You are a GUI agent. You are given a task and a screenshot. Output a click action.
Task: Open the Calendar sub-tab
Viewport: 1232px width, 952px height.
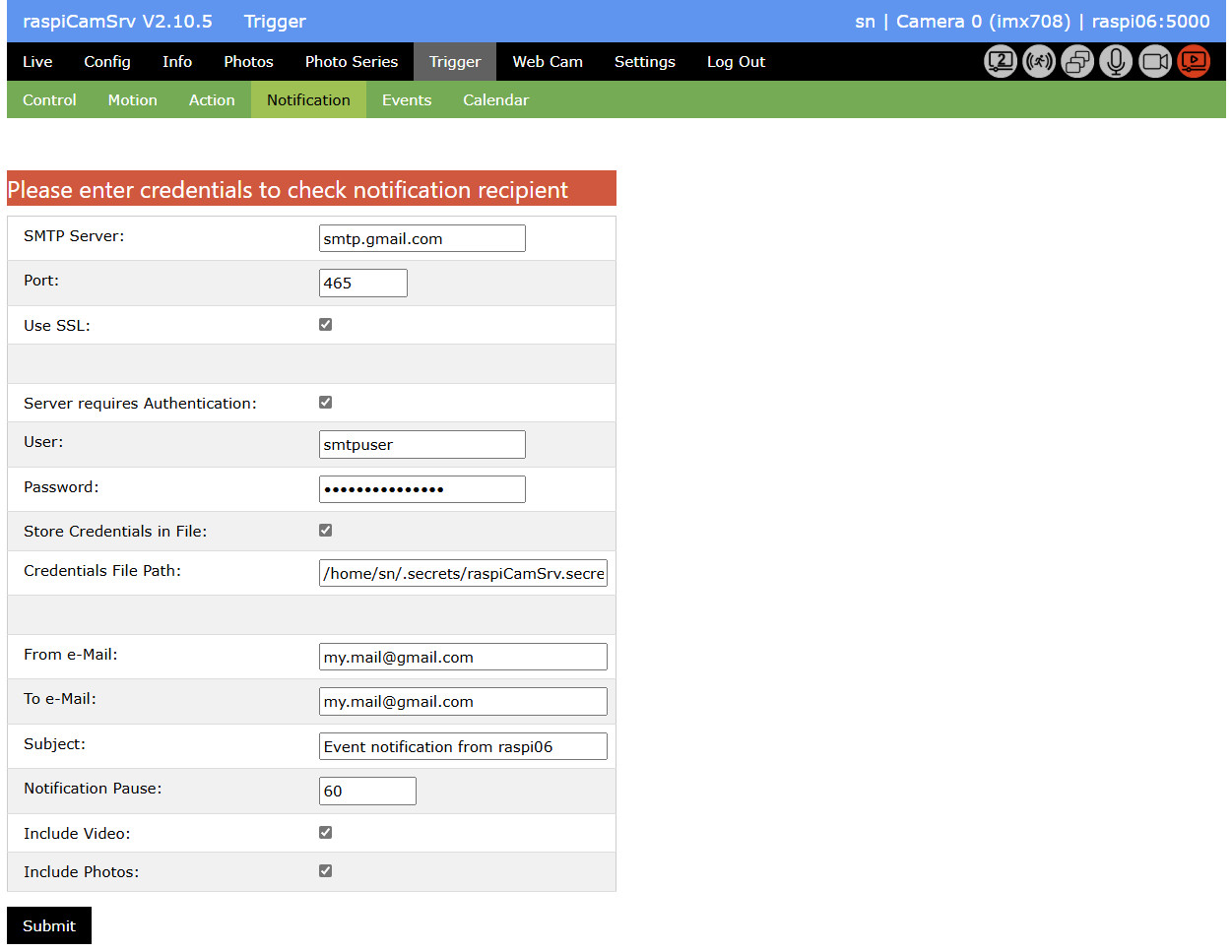click(495, 100)
